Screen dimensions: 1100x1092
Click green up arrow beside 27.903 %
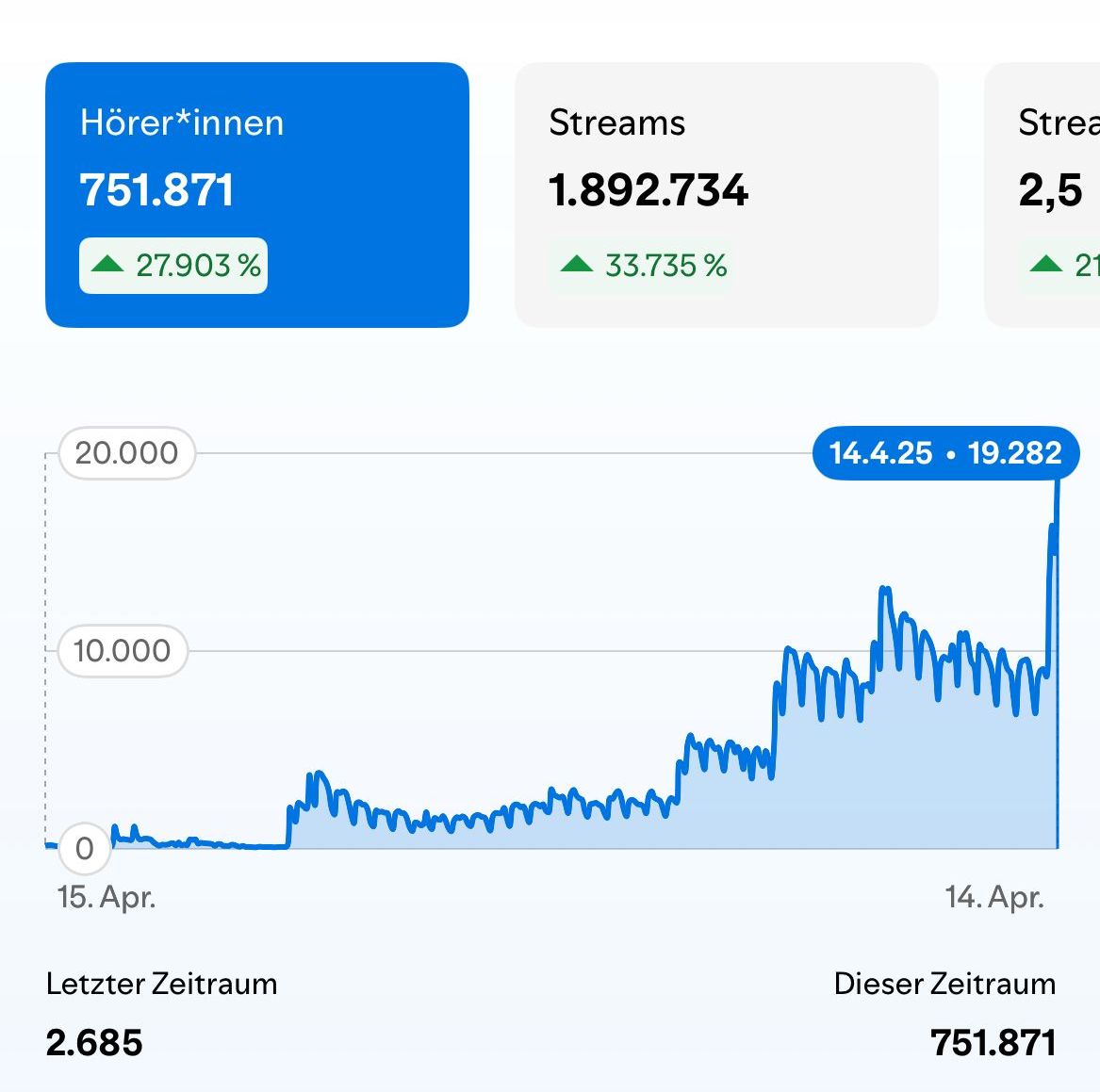107,265
